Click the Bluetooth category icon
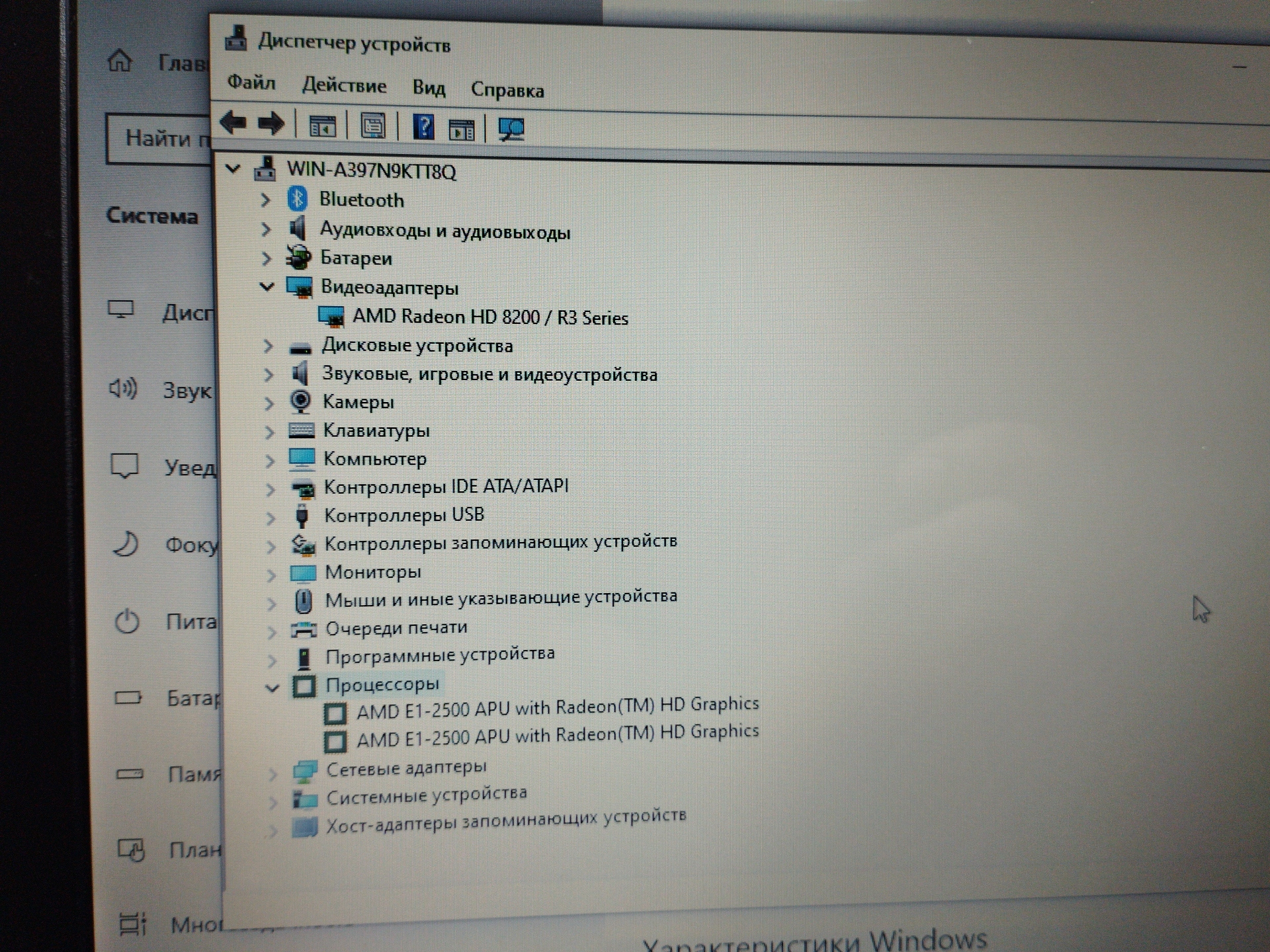The height and width of the screenshot is (952, 1270). point(298,198)
